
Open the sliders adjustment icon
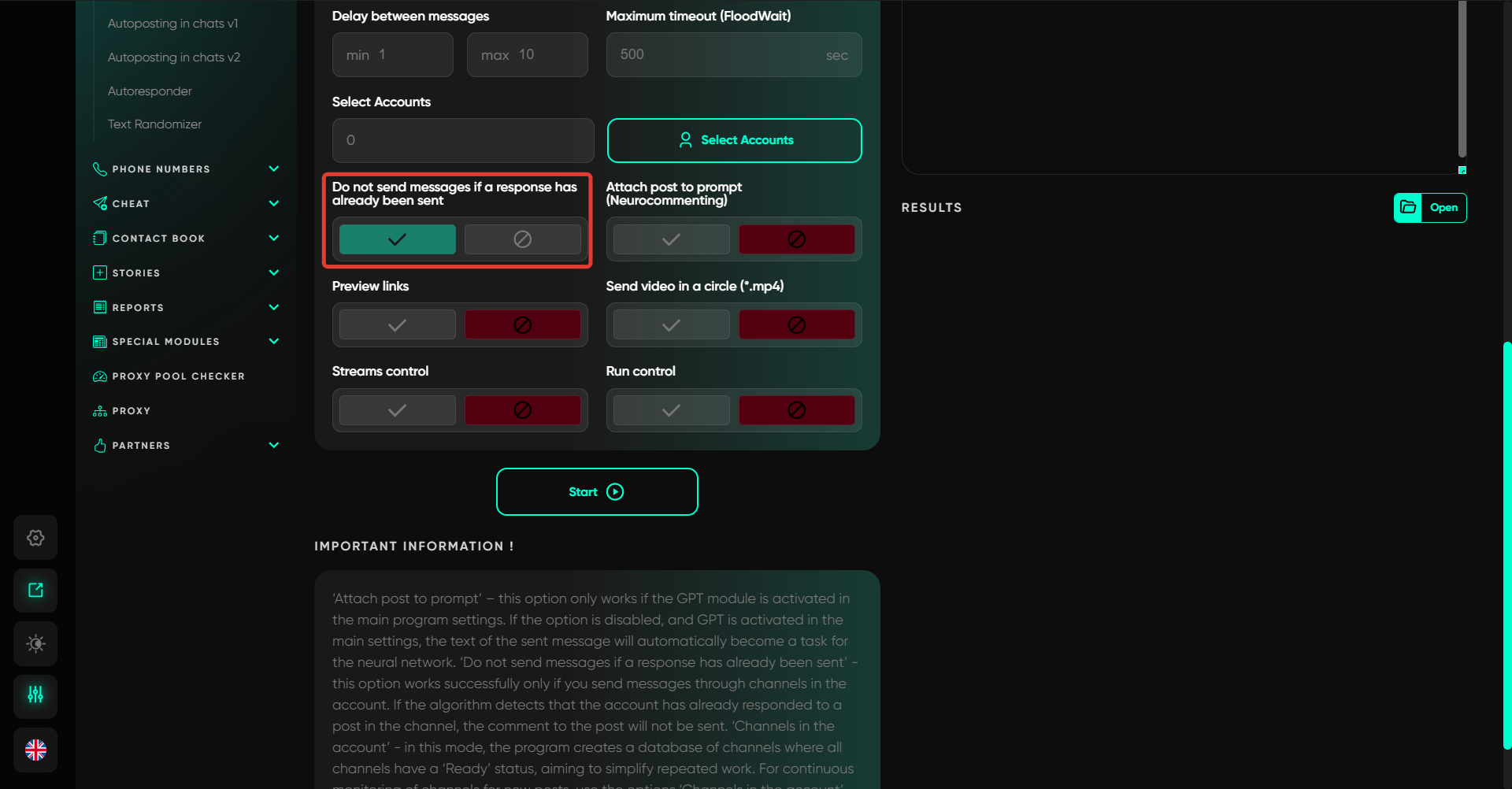35,695
